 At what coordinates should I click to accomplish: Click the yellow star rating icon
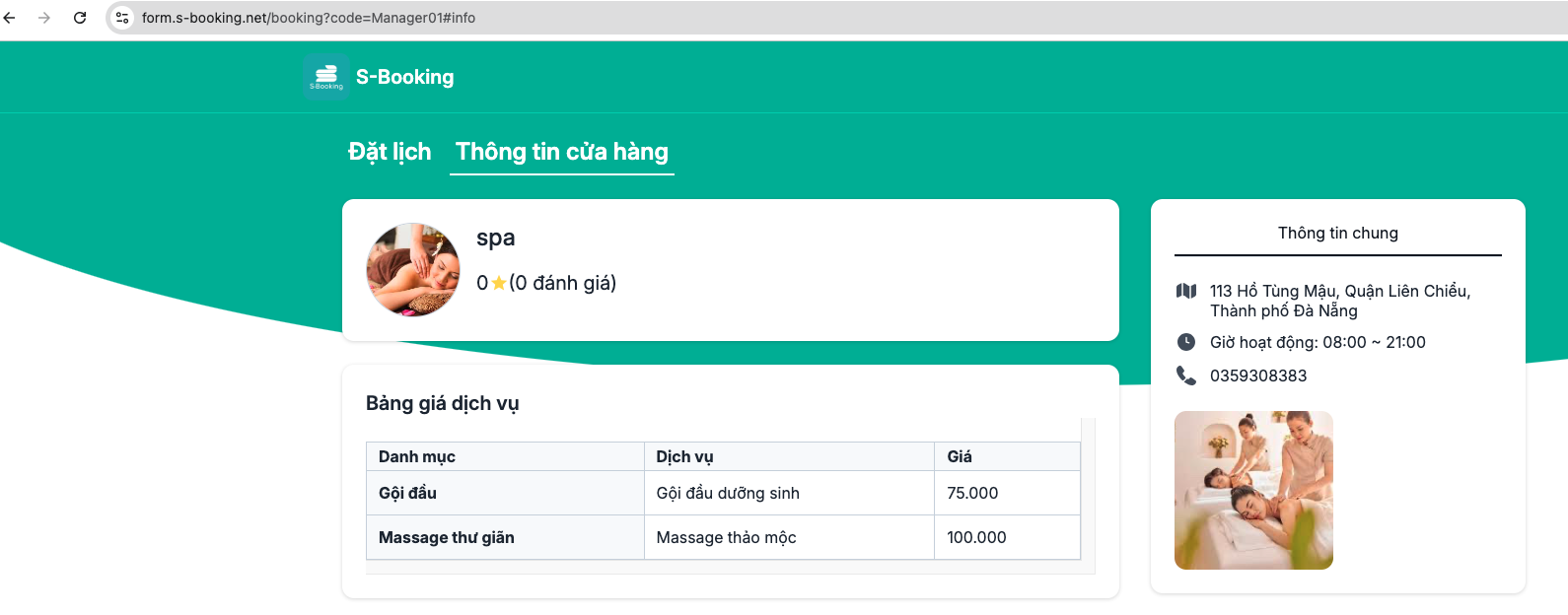(x=499, y=284)
